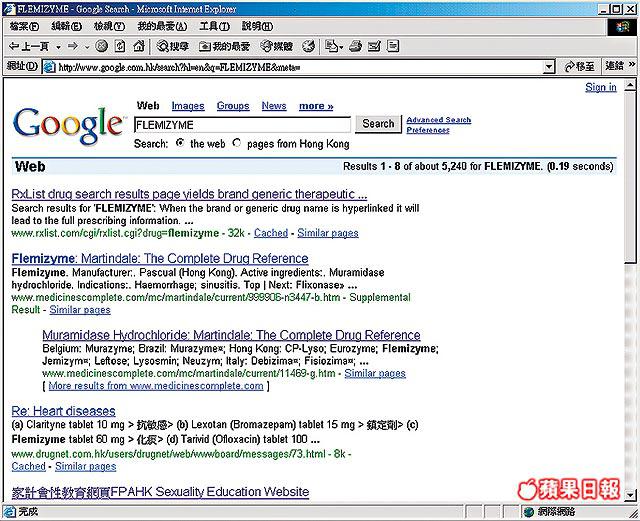Click the 網際網路 Internet zone status icon

coord(529,512)
